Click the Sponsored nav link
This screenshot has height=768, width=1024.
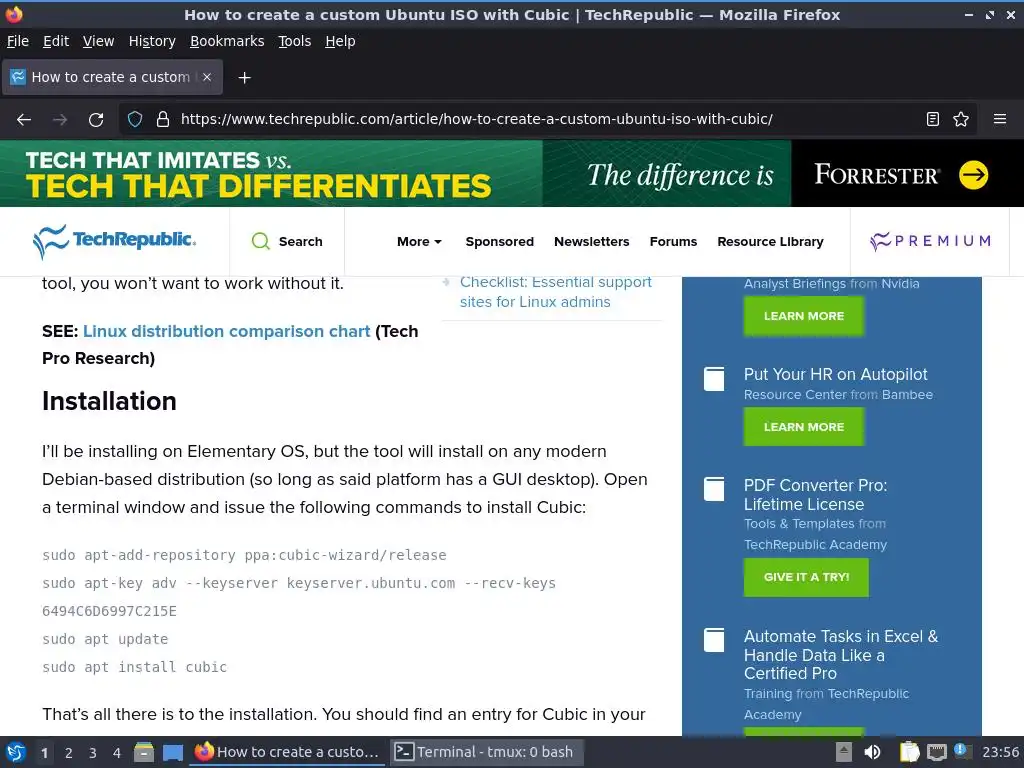pyautogui.click(x=500, y=242)
